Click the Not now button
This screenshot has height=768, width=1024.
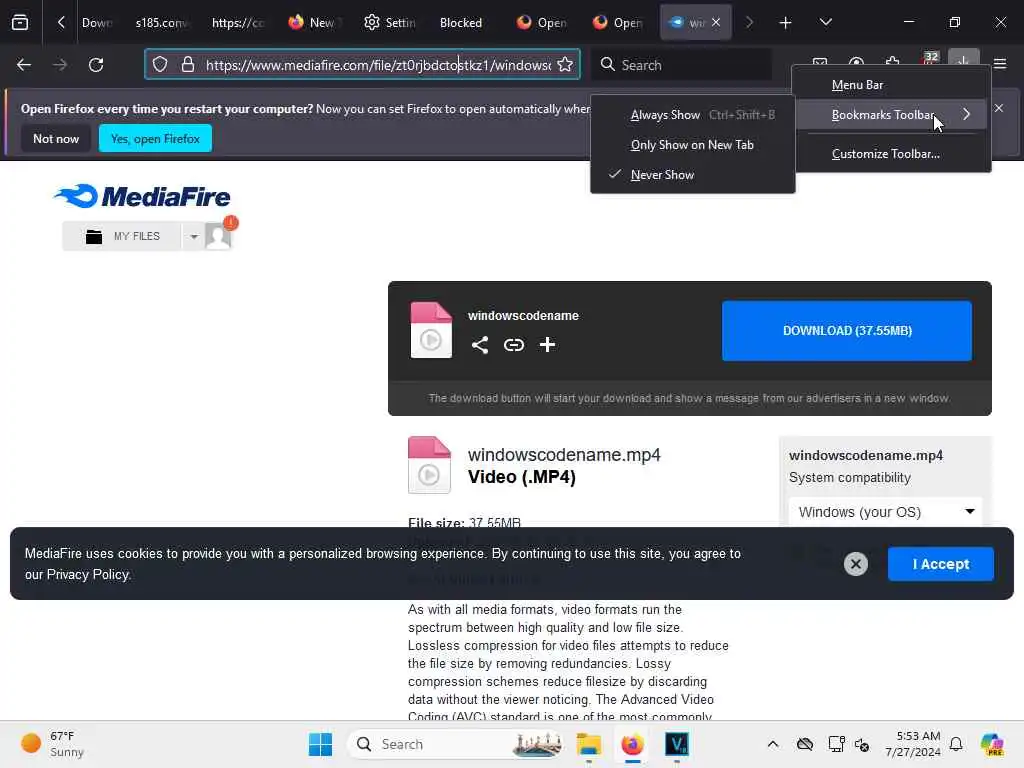point(56,138)
